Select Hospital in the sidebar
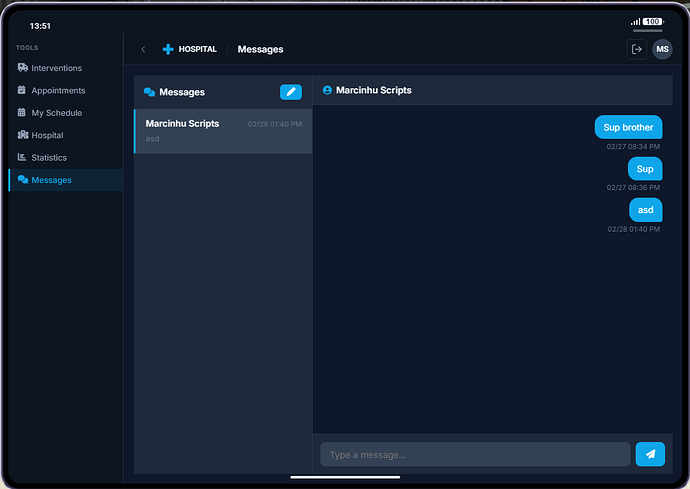This screenshot has width=690, height=489. [x=47, y=135]
